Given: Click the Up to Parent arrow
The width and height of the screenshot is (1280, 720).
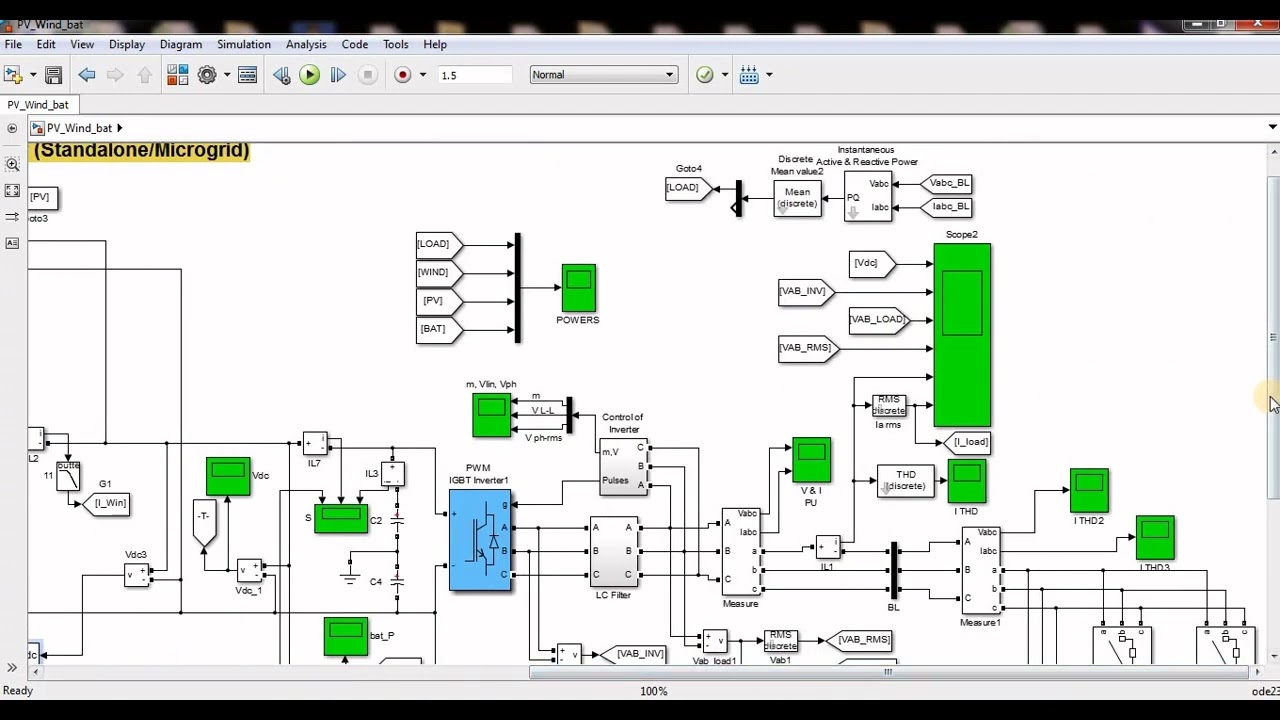Looking at the screenshot, I should 144,75.
